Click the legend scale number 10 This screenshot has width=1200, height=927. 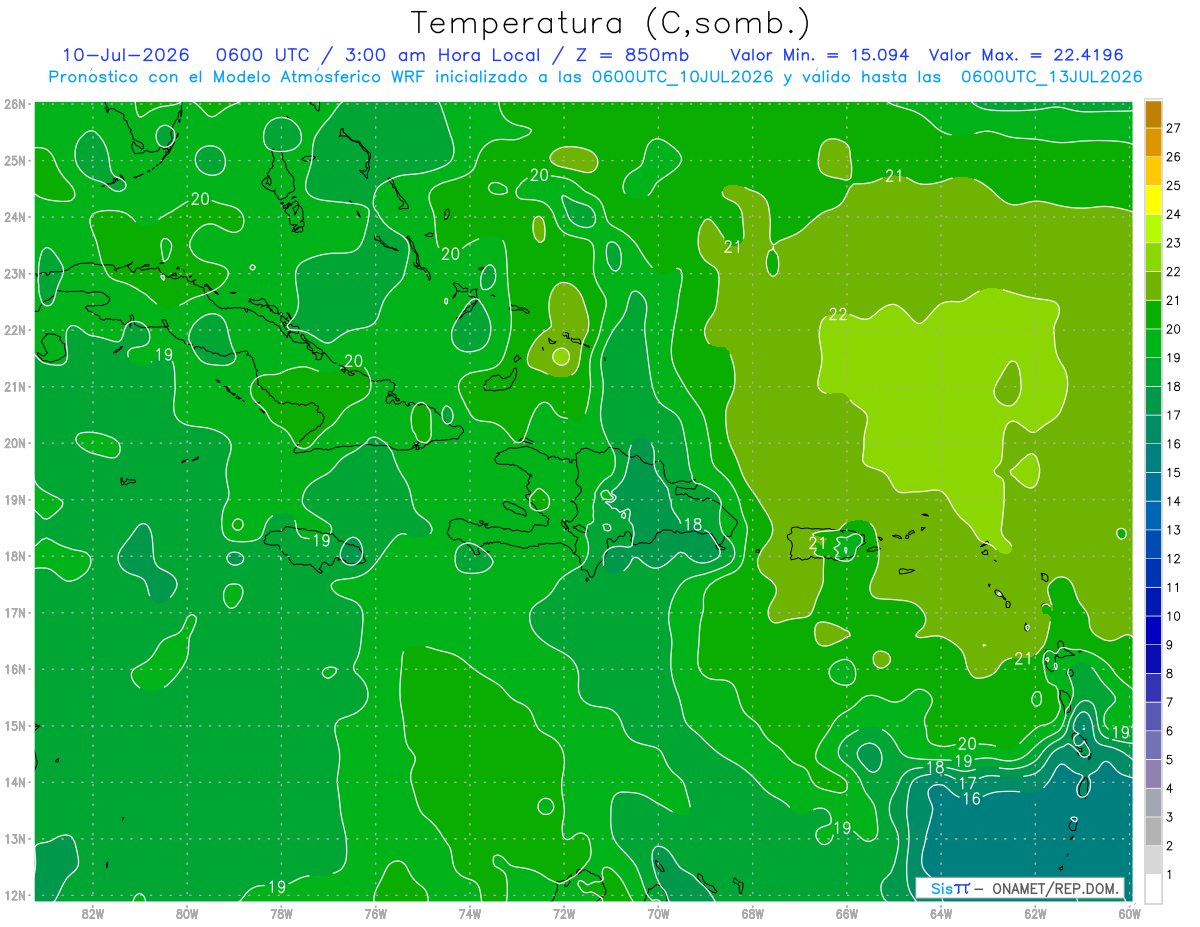point(1173,616)
